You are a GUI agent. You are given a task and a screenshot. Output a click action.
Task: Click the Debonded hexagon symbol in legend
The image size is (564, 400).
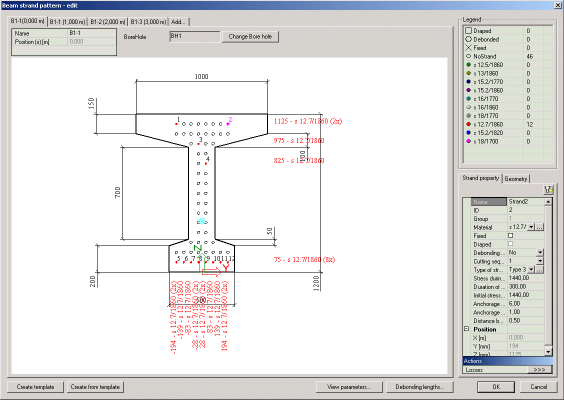[468, 39]
